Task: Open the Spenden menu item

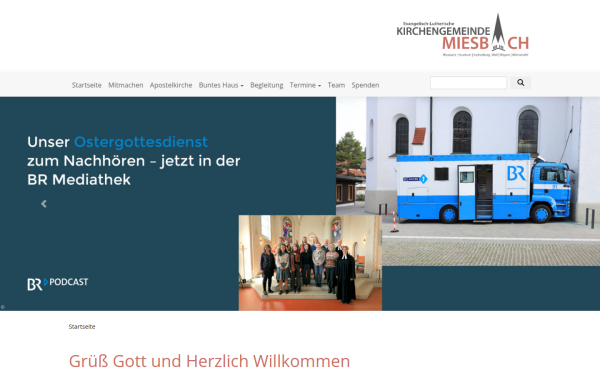Action: (365, 85)
